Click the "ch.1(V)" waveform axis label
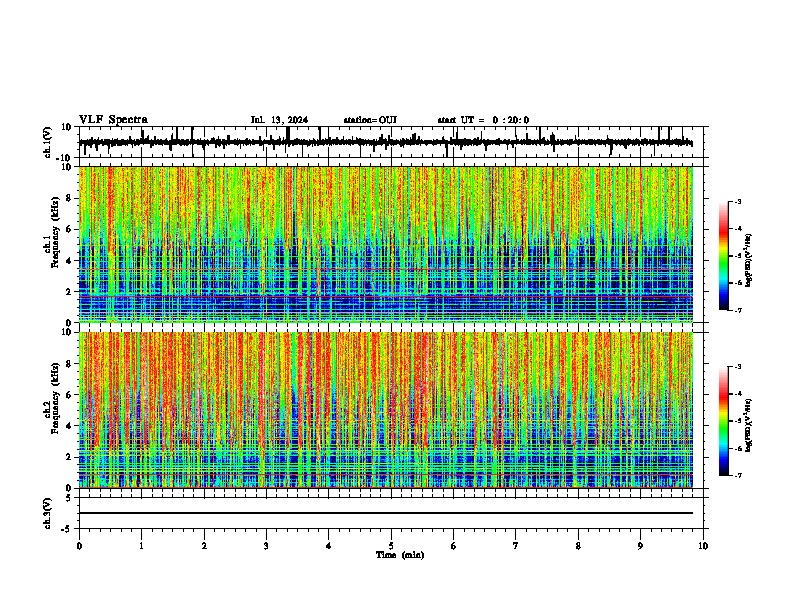This screenshot has height=612, width=792. (x=48, y=142)
